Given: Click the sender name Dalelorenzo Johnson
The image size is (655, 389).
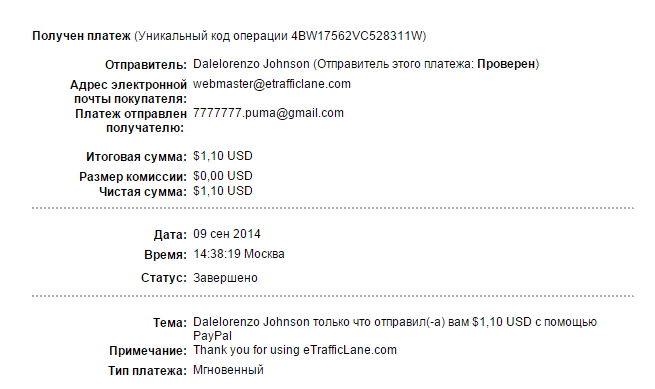Looking at the screenshot, I should 251,64.
